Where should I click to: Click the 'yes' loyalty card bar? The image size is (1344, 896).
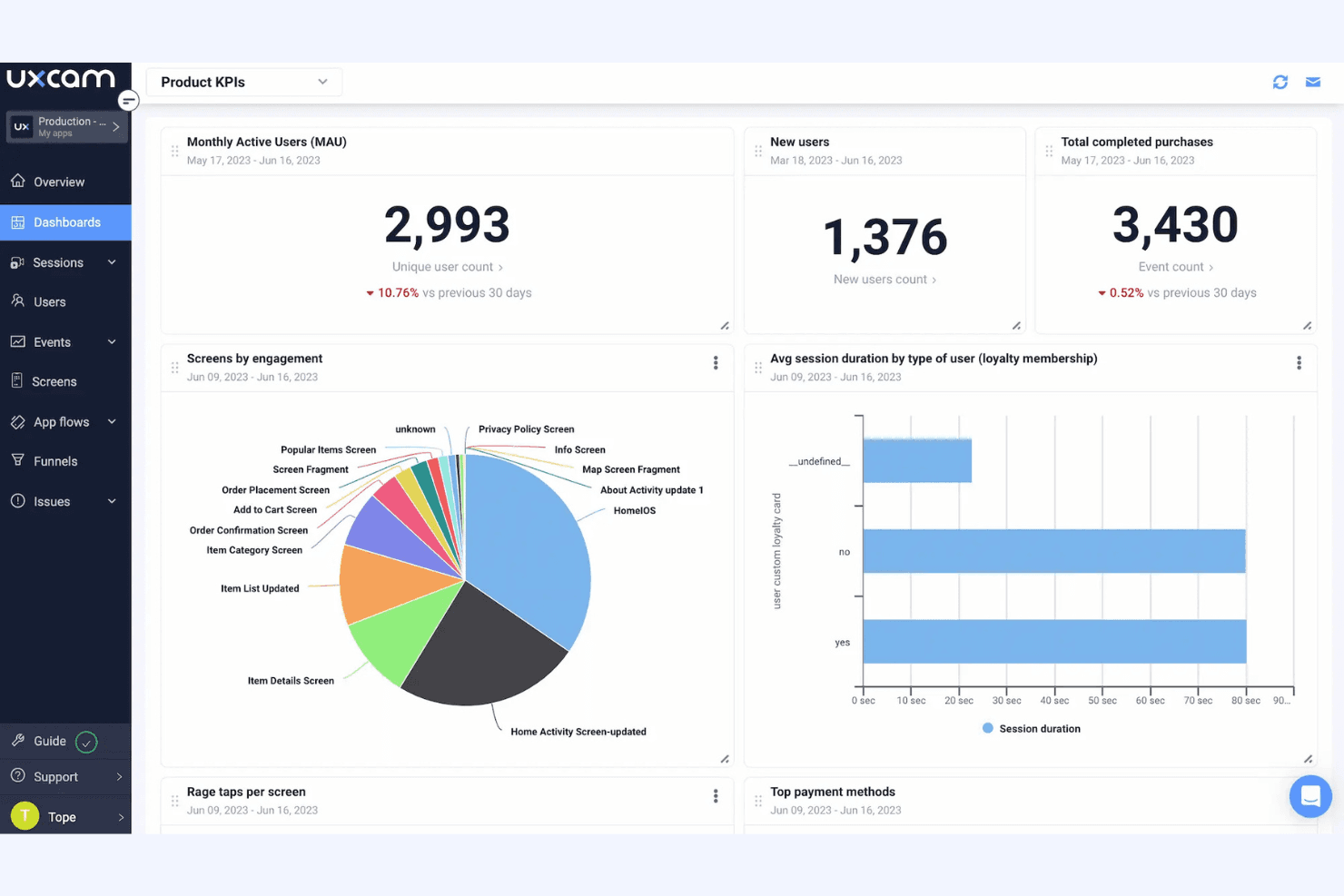(x=1054, y=641)
